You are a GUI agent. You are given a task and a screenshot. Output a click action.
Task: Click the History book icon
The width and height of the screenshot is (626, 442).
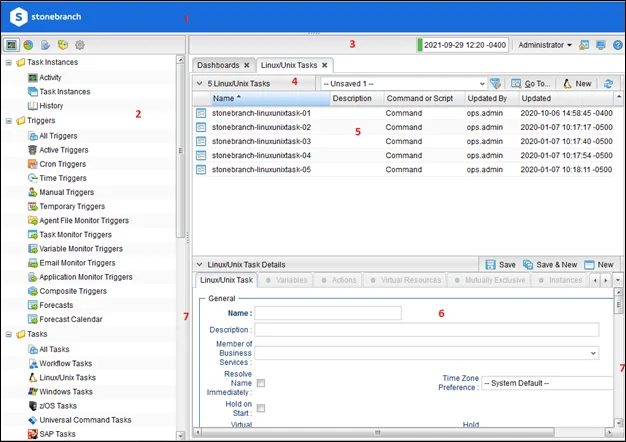(33, 106)
